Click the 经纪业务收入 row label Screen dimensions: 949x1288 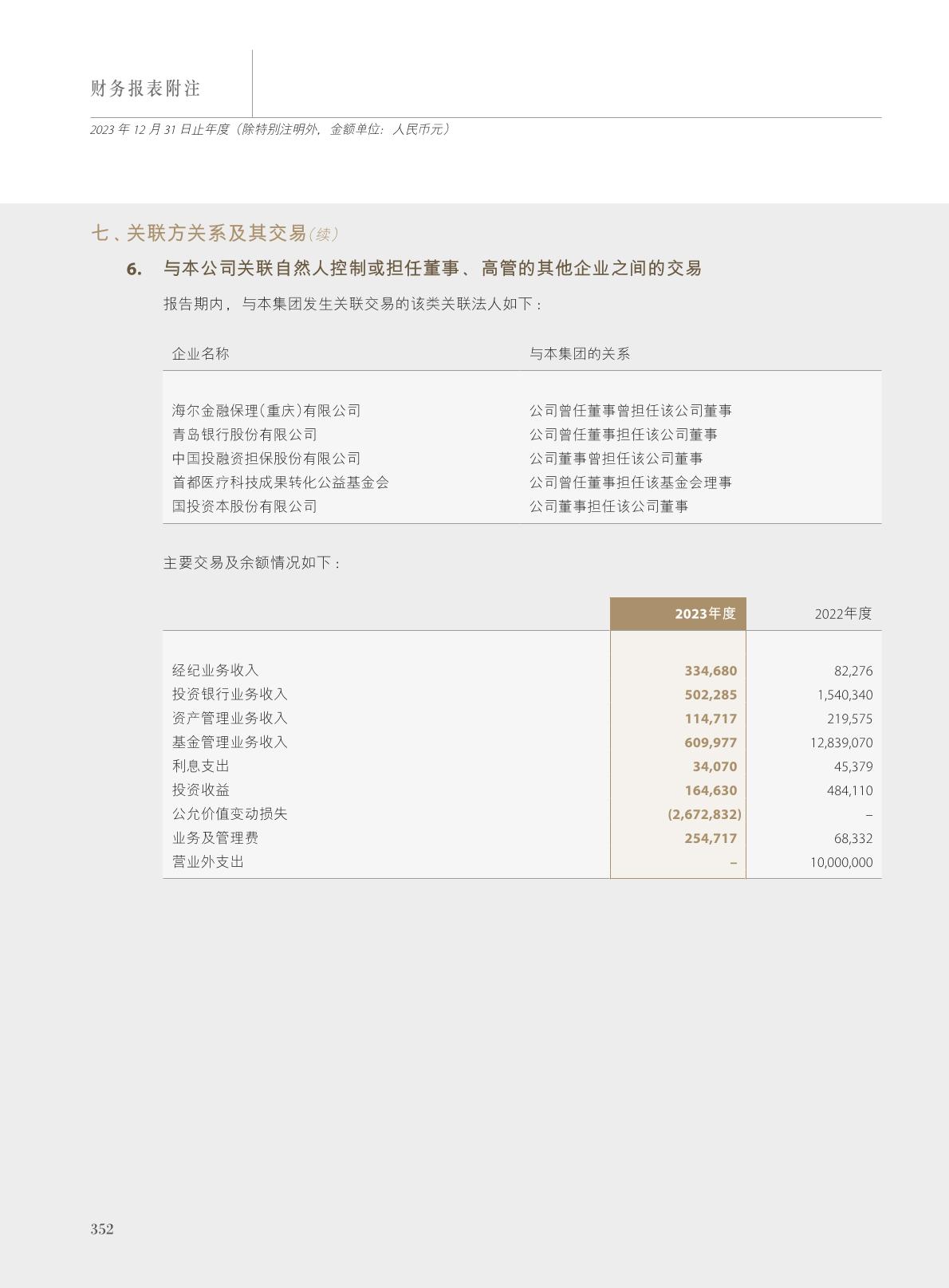215,671
